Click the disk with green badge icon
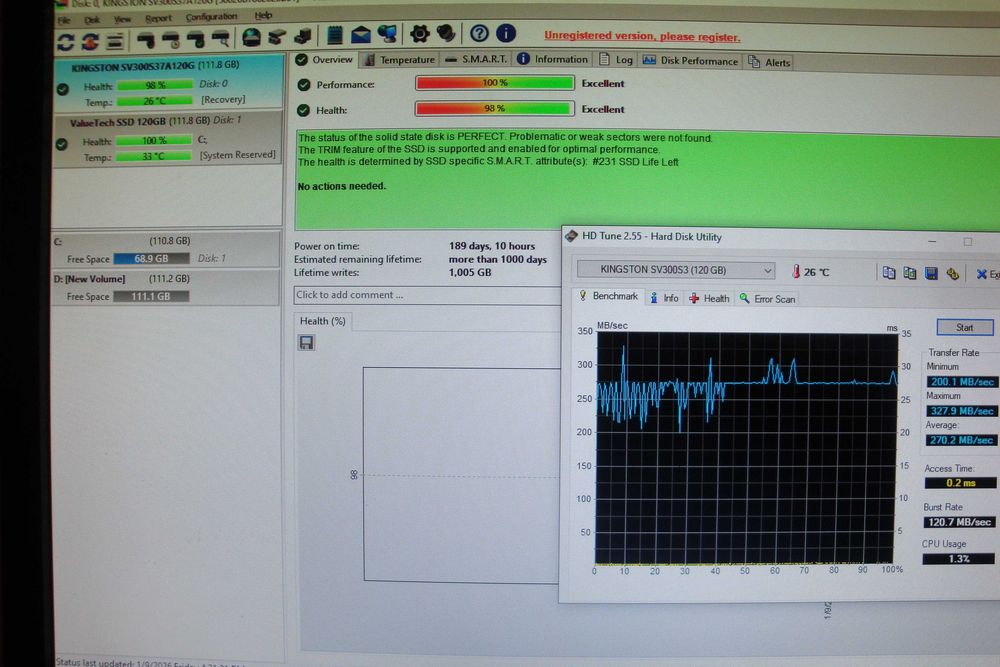 coord(196,40)
